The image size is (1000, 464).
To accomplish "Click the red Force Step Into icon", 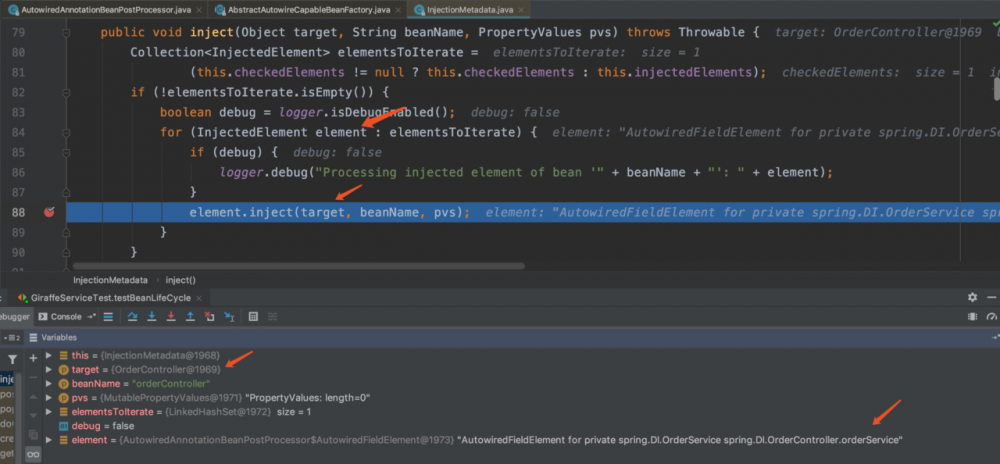I will pyautogui.click(x=171, y=316).
